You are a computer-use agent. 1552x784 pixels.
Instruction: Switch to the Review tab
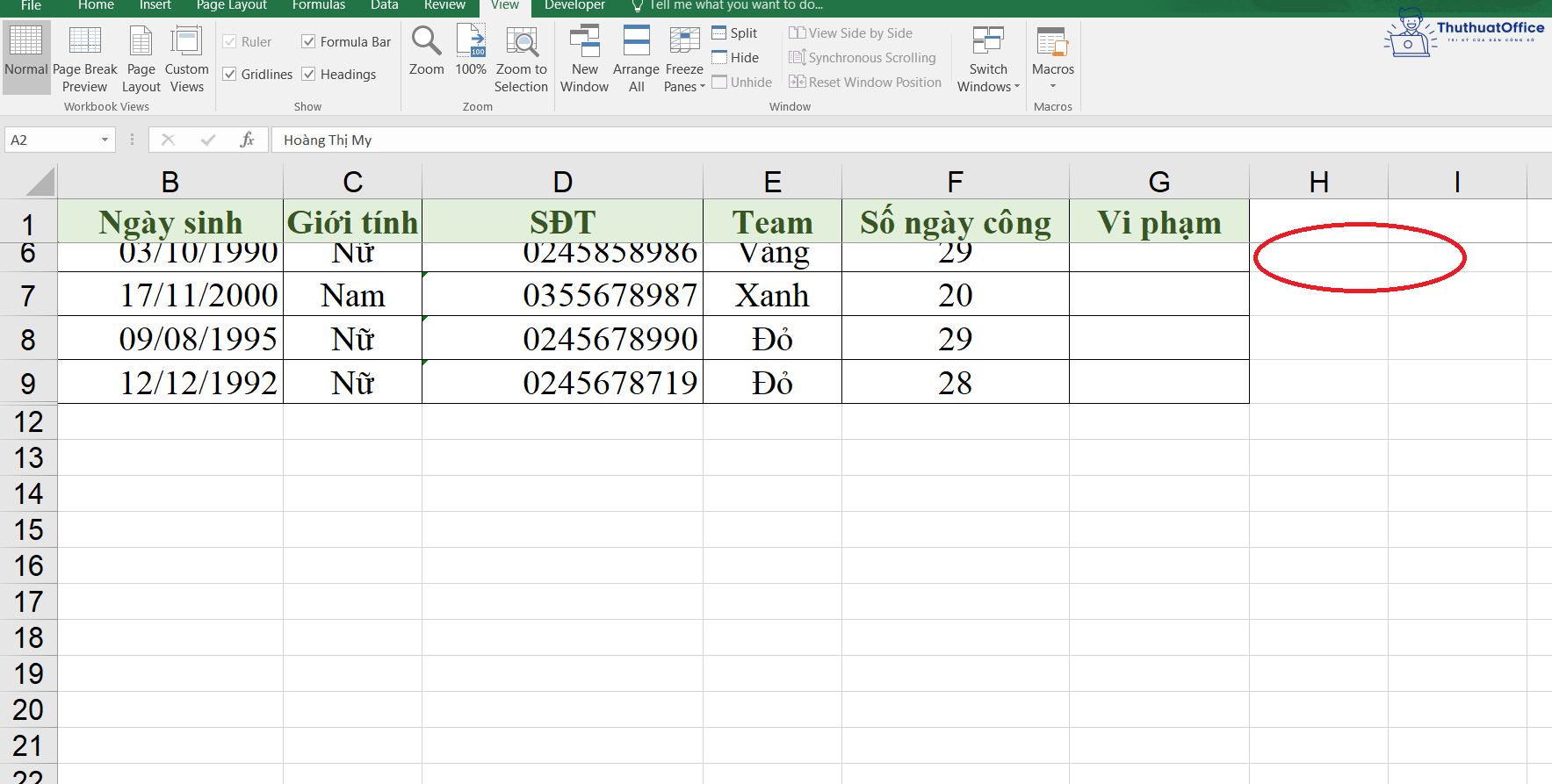pyautogui.click(x=444, y=5)
